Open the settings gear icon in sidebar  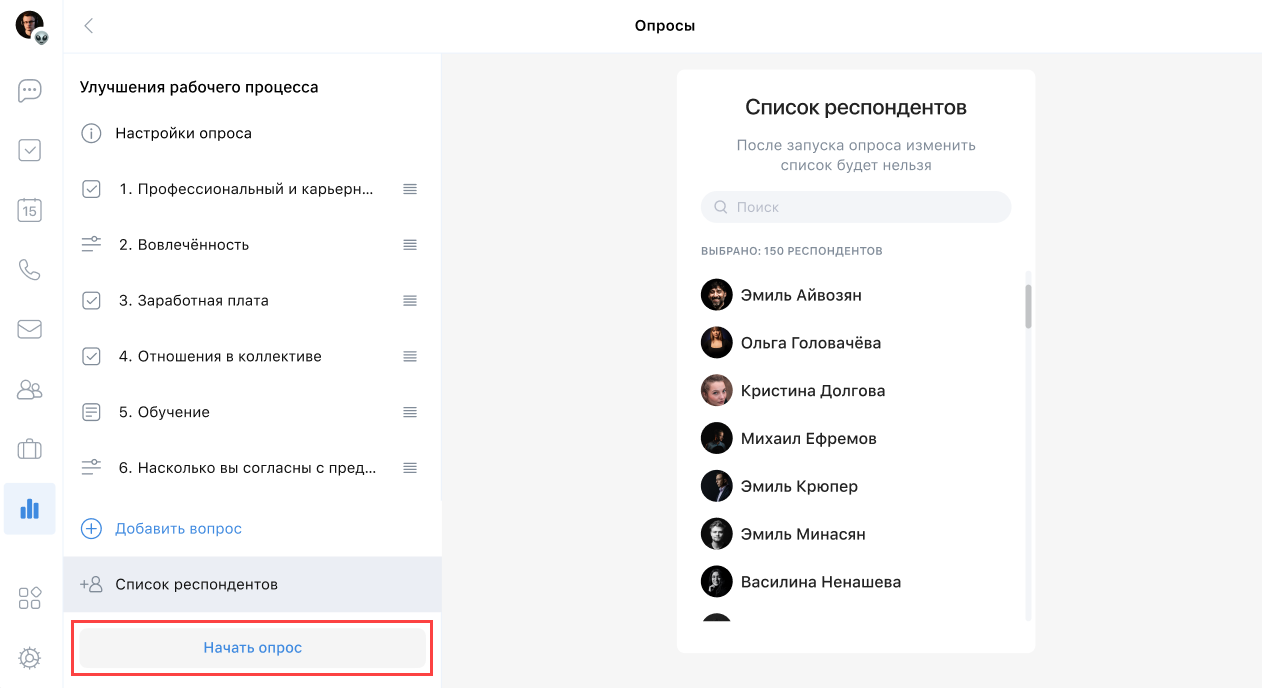coord(30,657)
